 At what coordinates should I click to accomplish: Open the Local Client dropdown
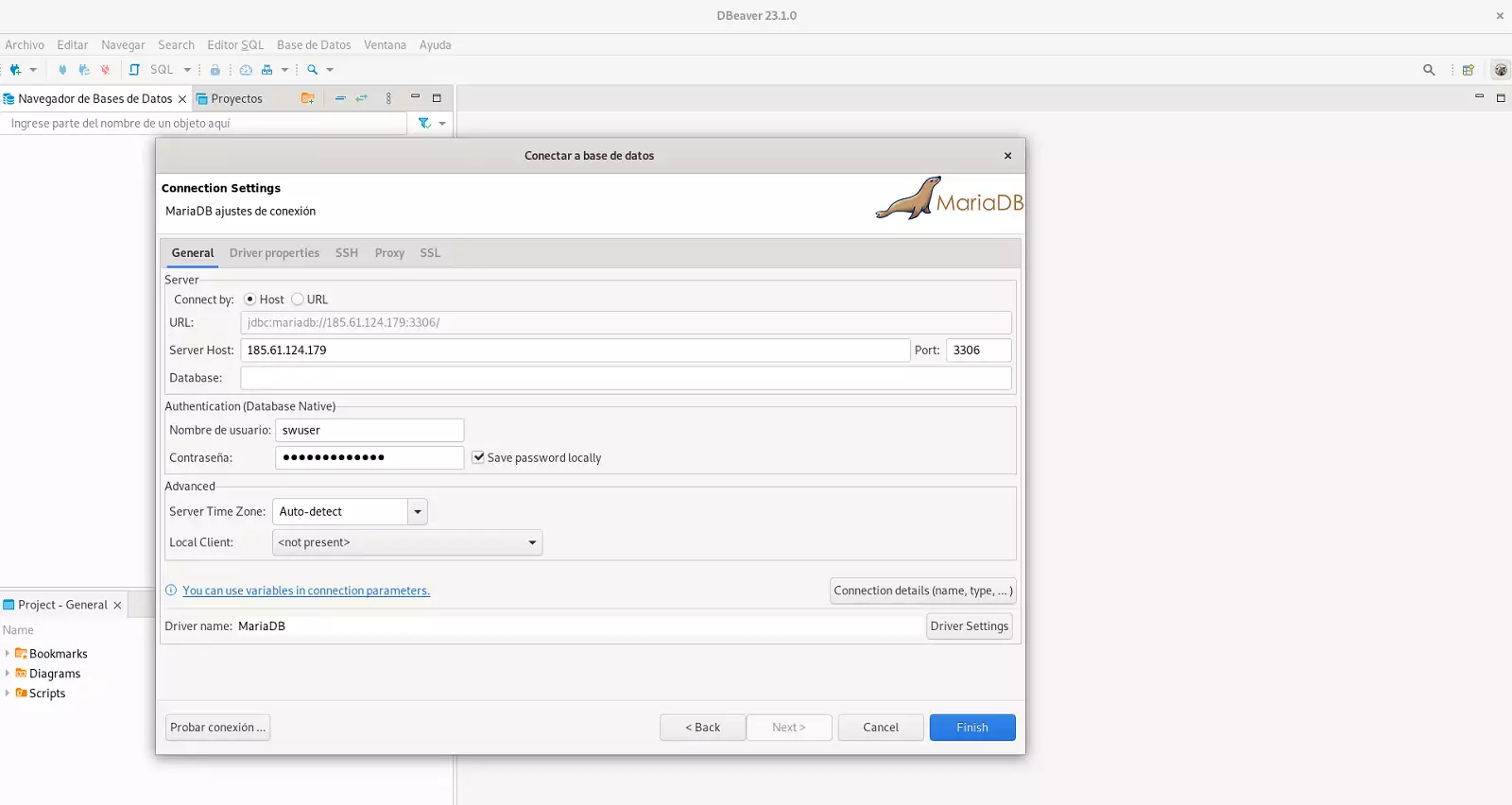click(532, 542)
